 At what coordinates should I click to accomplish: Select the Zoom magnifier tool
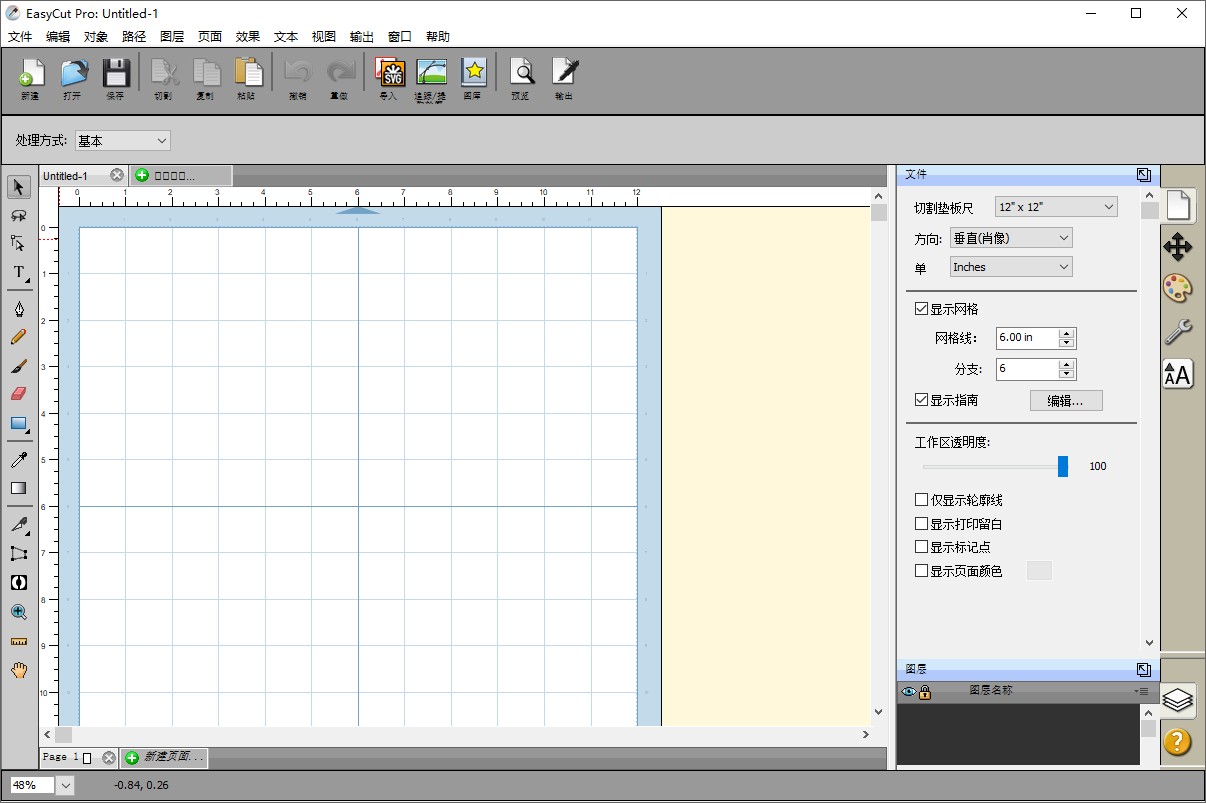19,612
